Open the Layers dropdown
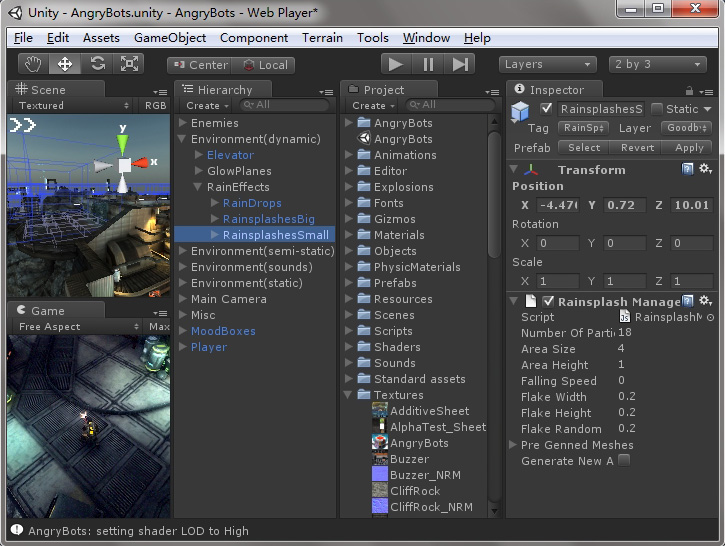The width and height of the screenshot is (725, 546). [x=547, y=64]
